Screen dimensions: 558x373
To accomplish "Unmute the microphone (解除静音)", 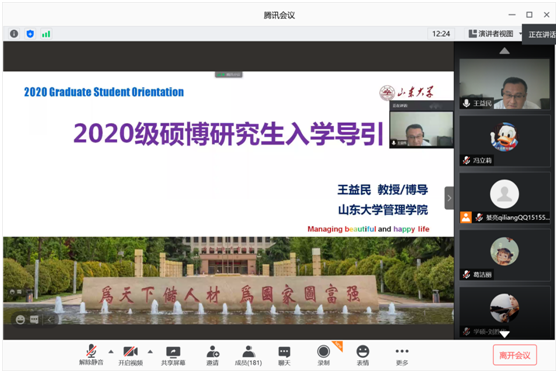I will point(91,355).
